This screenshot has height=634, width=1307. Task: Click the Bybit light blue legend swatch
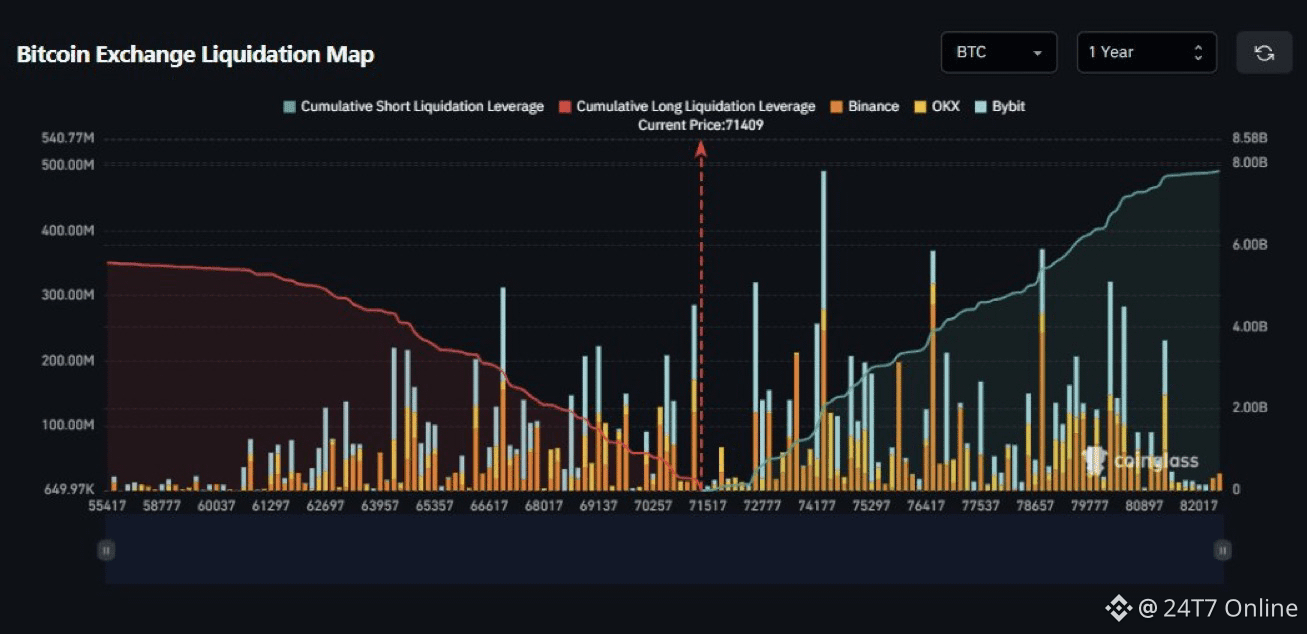(x=979, y=106)
